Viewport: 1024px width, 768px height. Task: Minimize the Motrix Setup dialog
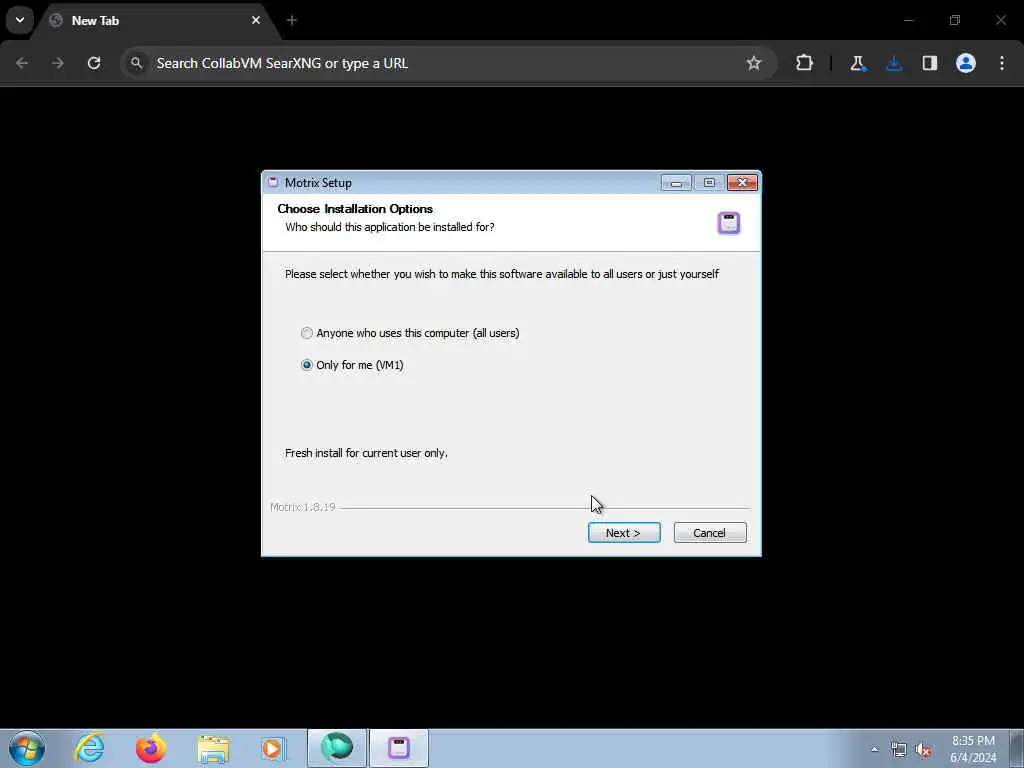[x=676, y=183]
